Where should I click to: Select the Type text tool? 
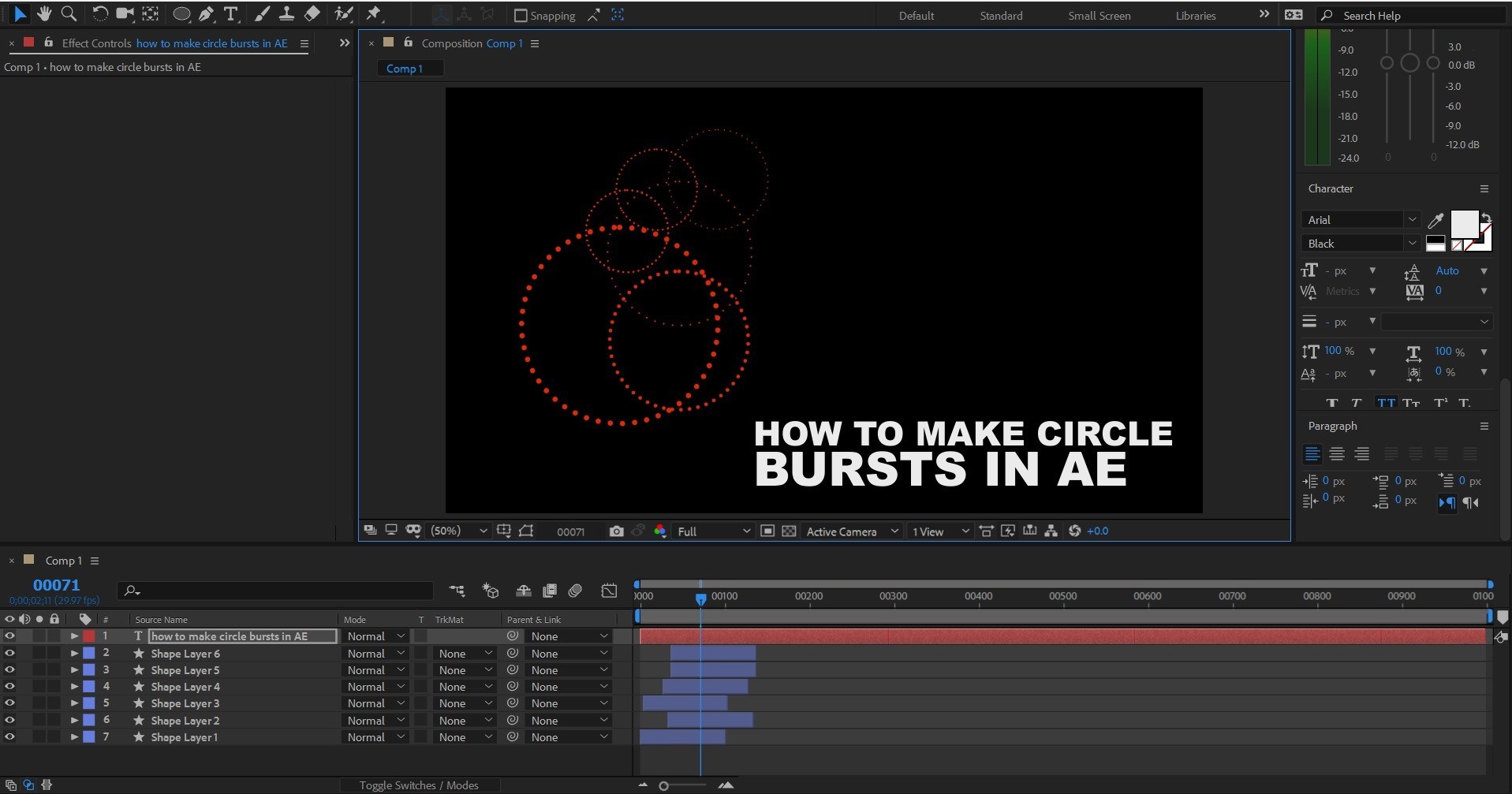tap(231, 13)
